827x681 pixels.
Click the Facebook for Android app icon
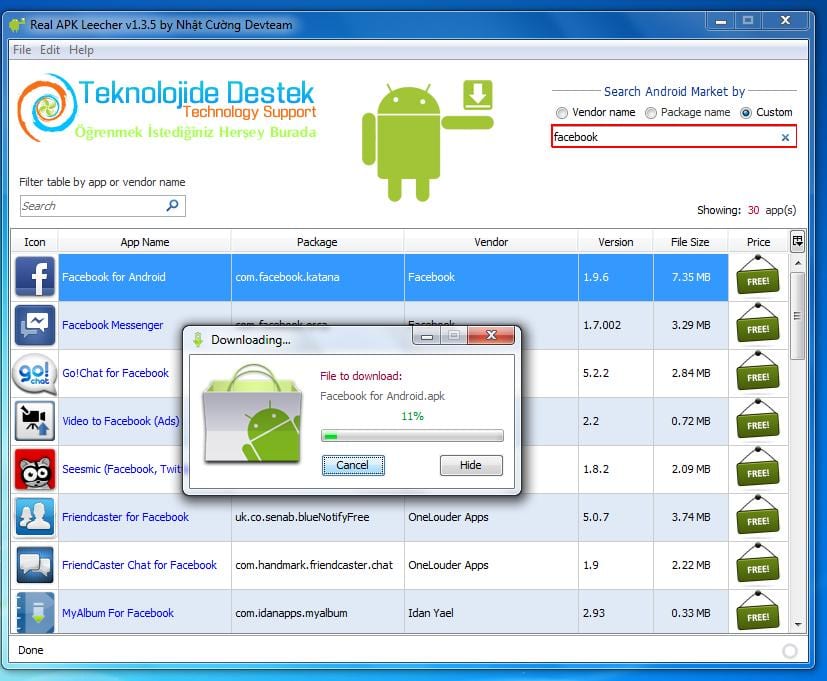click(x=35, y=277)
